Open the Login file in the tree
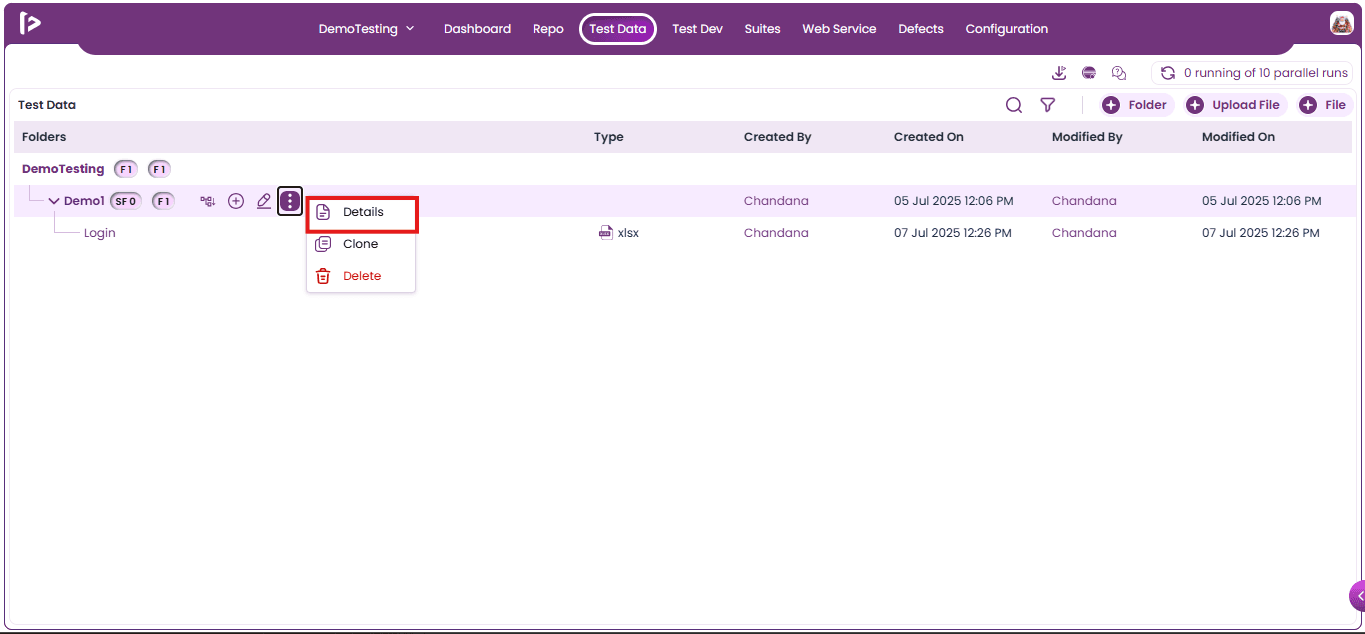 click(100, 233)
